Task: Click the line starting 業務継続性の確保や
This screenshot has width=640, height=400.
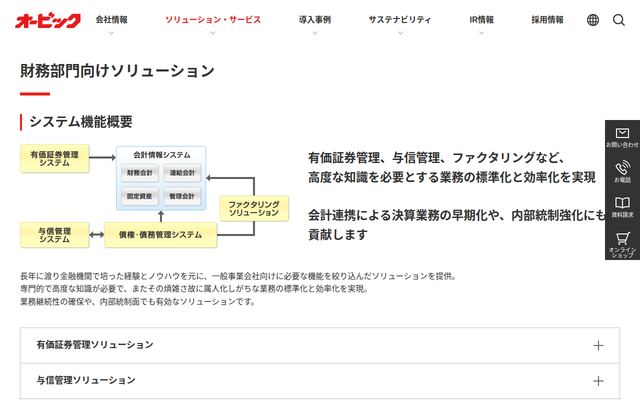Action: pyautogui.click(x=138, y=302)
